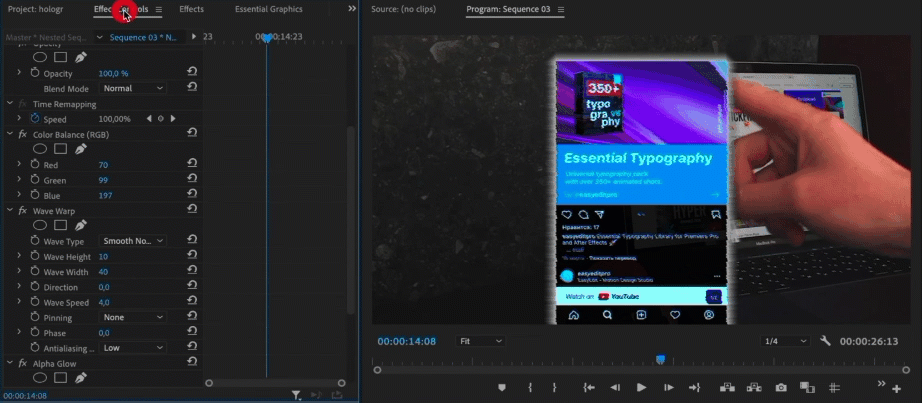
Task: Add a marker in Program Monitor
Action: point(502,388)
